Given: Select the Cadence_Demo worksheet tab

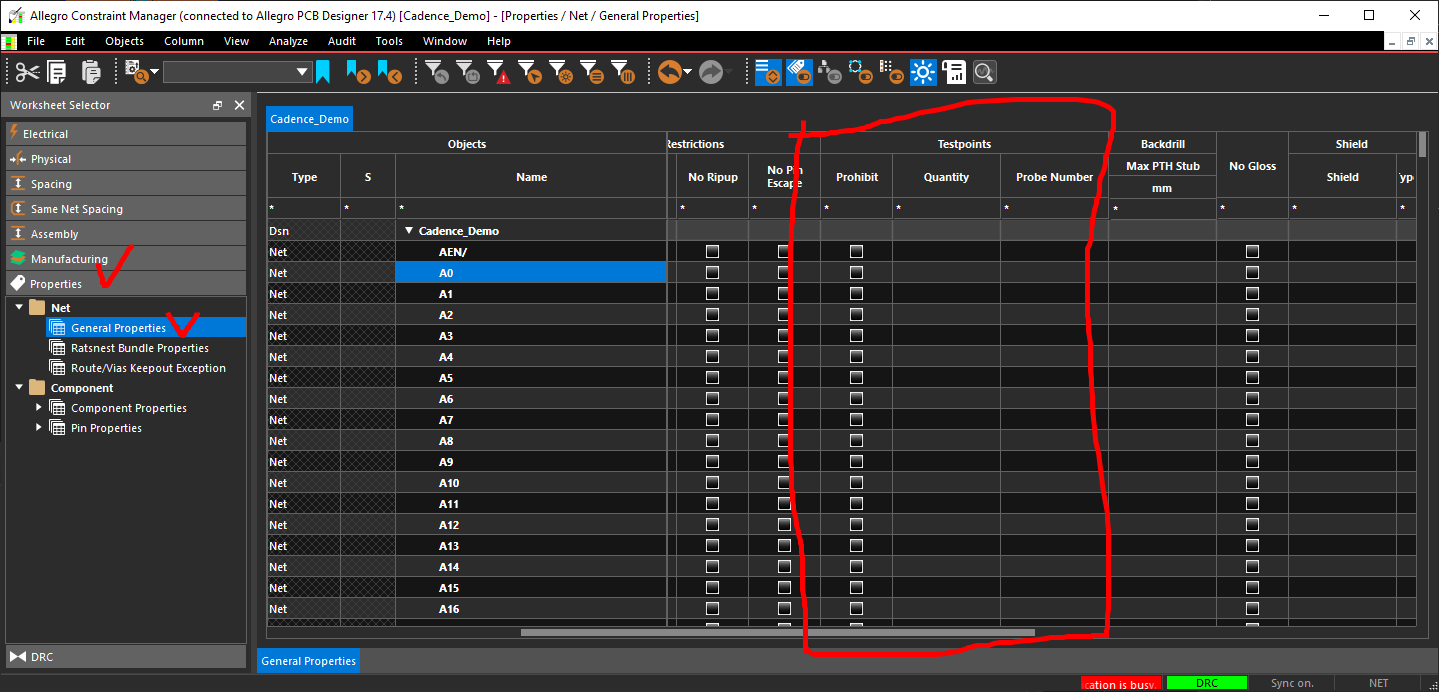Looking at the screenshot, I should [x=310, y=119].
